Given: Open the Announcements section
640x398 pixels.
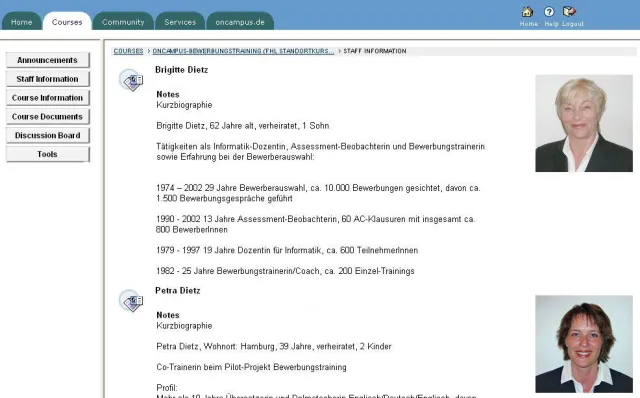Looking at the screenshot, I should (47, 60).
